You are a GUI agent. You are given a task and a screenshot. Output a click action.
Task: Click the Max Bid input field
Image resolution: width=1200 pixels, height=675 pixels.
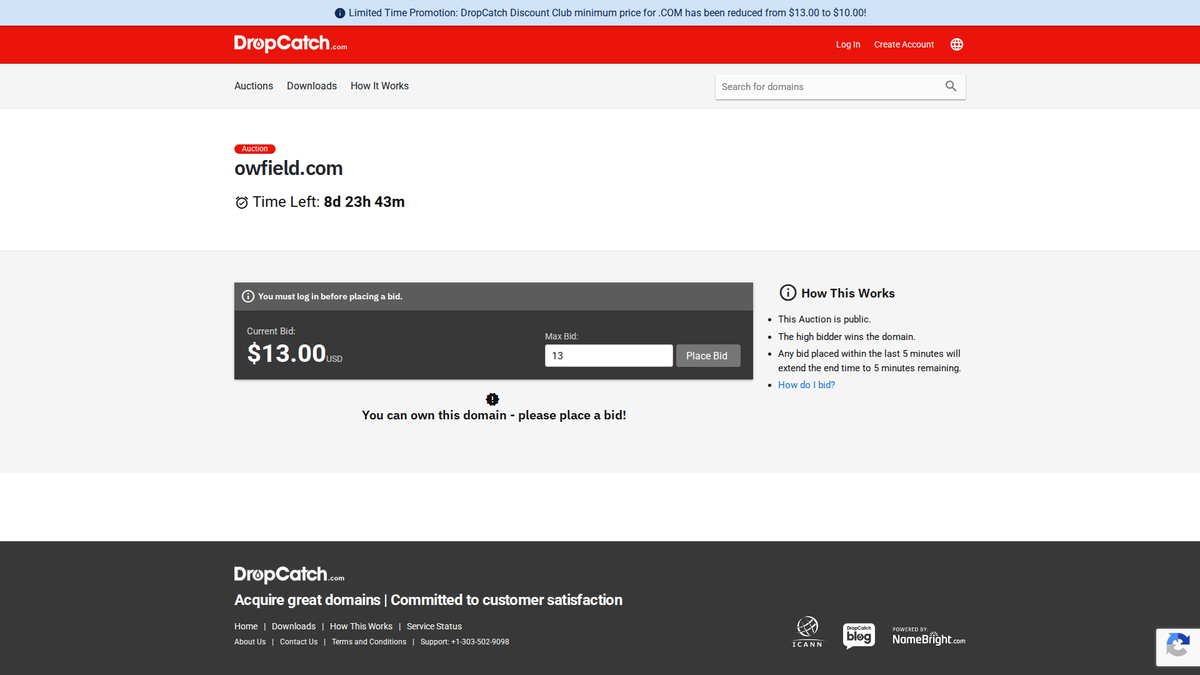pos(609,356)
